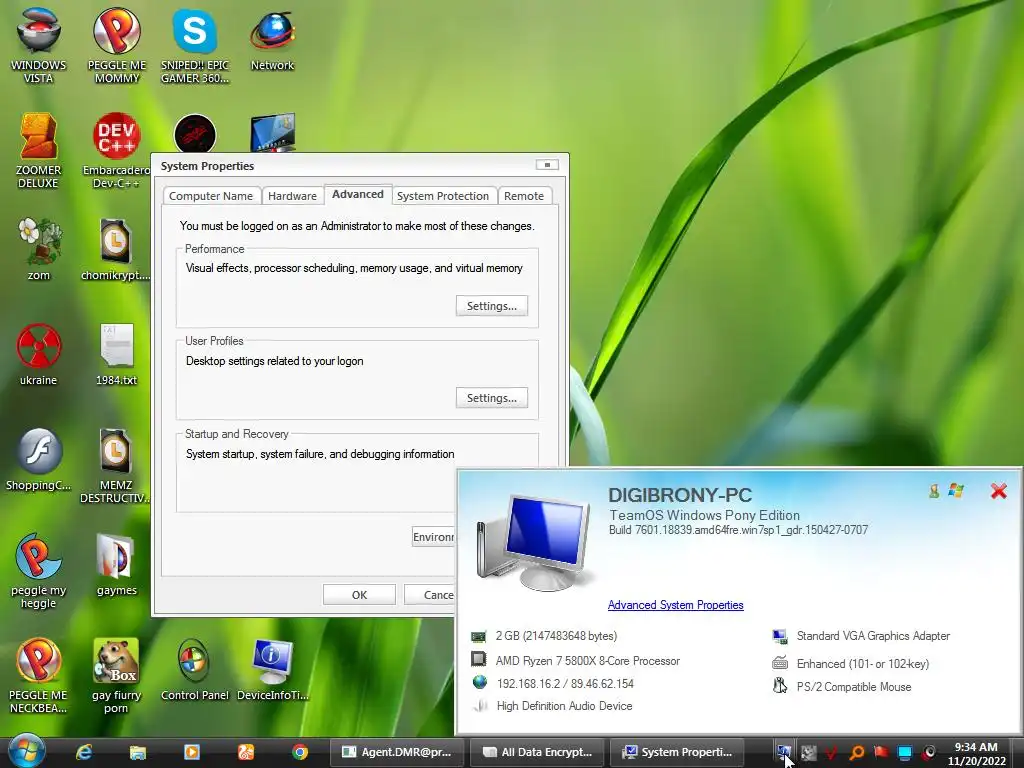Click the processor icon beside AMD Ryzen
The width and height of the screenshot is (1024, 768).
click(479, 660)
